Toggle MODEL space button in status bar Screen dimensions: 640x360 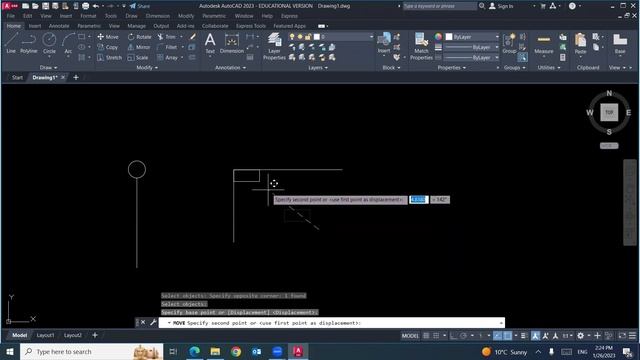tap(410, 336)
